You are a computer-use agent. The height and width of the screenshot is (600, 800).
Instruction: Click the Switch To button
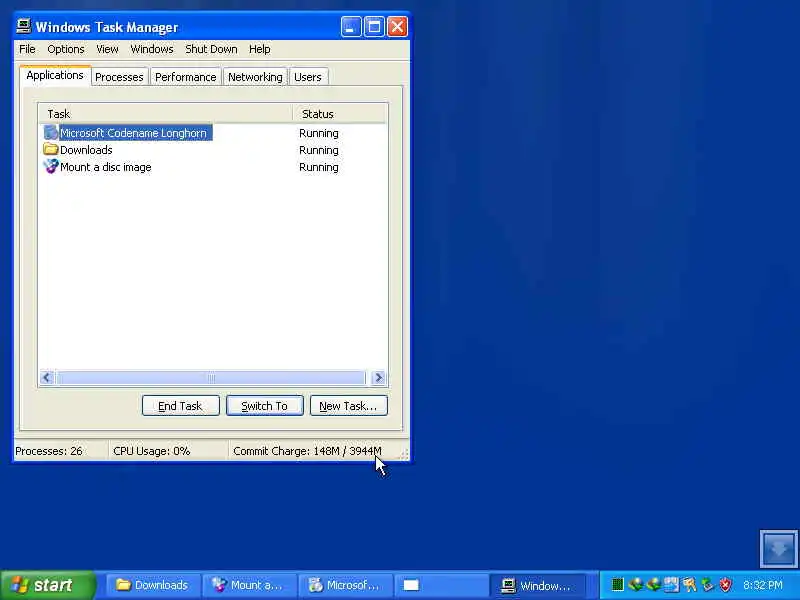[x=265, y=406]
